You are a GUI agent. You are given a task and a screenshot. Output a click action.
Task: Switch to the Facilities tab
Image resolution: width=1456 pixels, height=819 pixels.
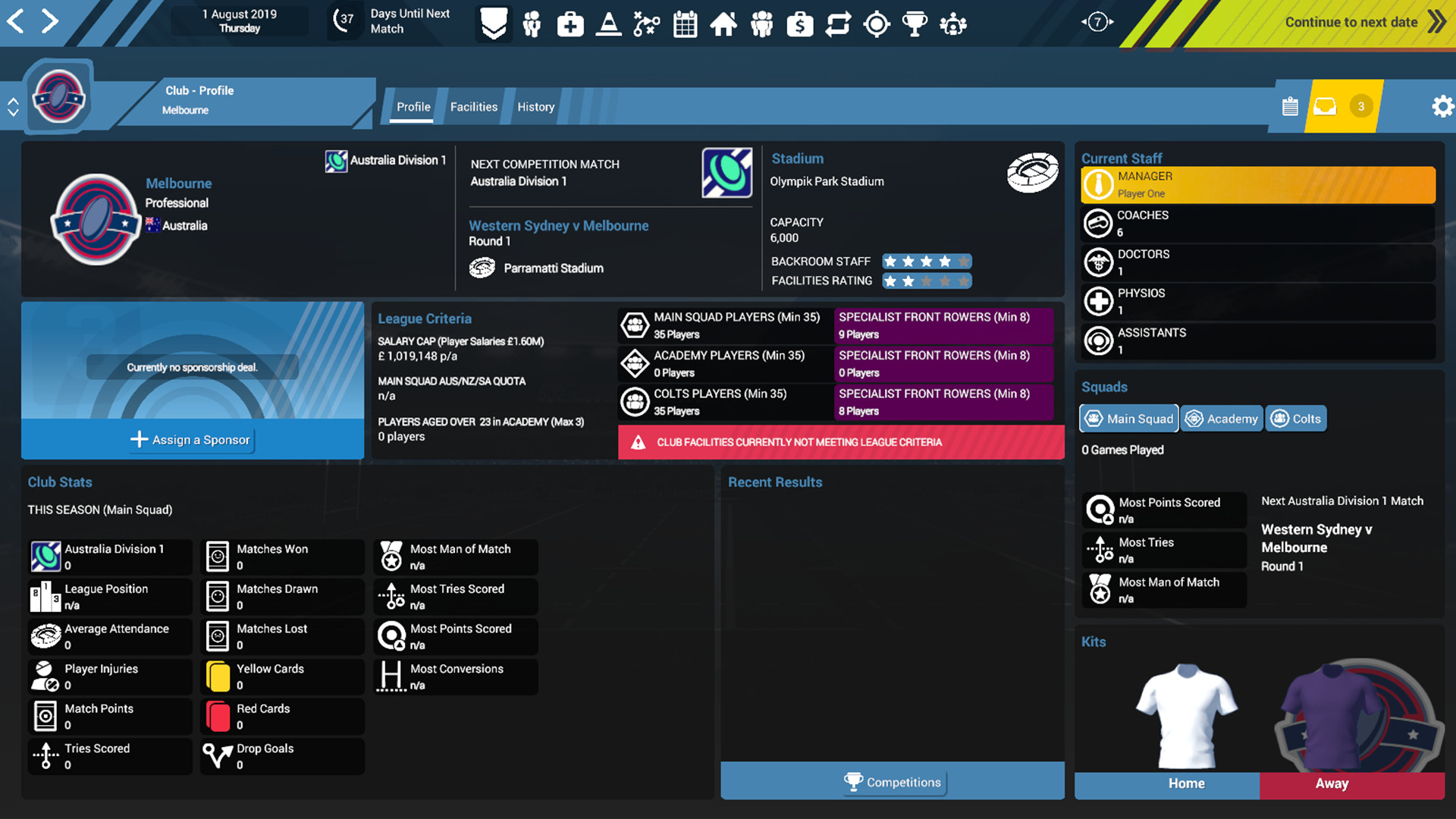(x=473, y=106)
